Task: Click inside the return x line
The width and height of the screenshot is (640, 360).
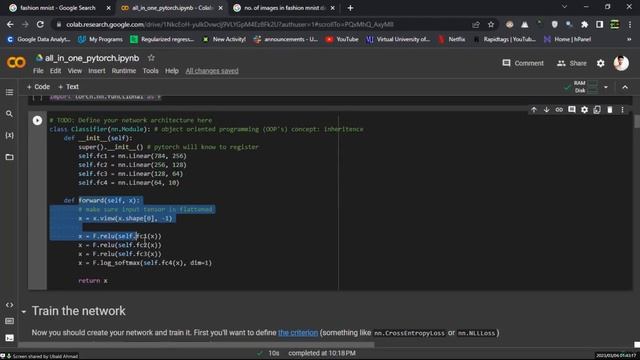Action: (93, 280)
